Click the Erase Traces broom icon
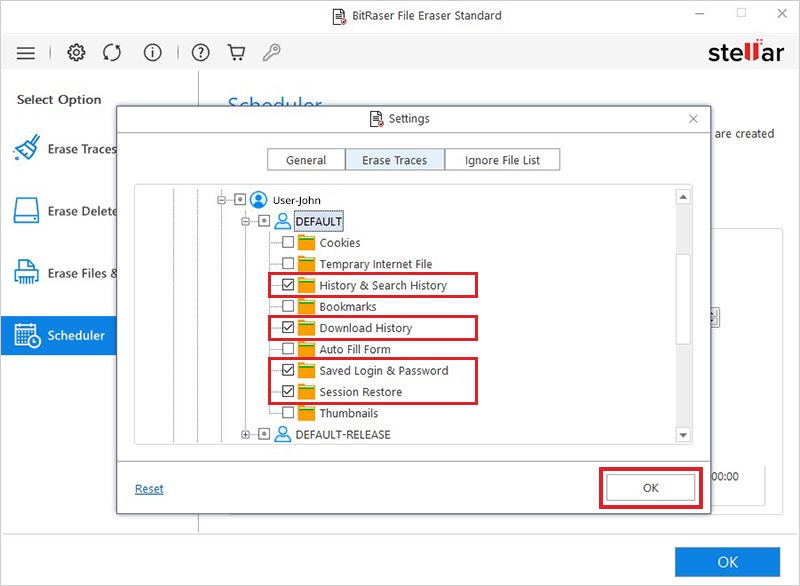Image resolution: width=800 pixels, height=586 pixels. tap(27, 148)
